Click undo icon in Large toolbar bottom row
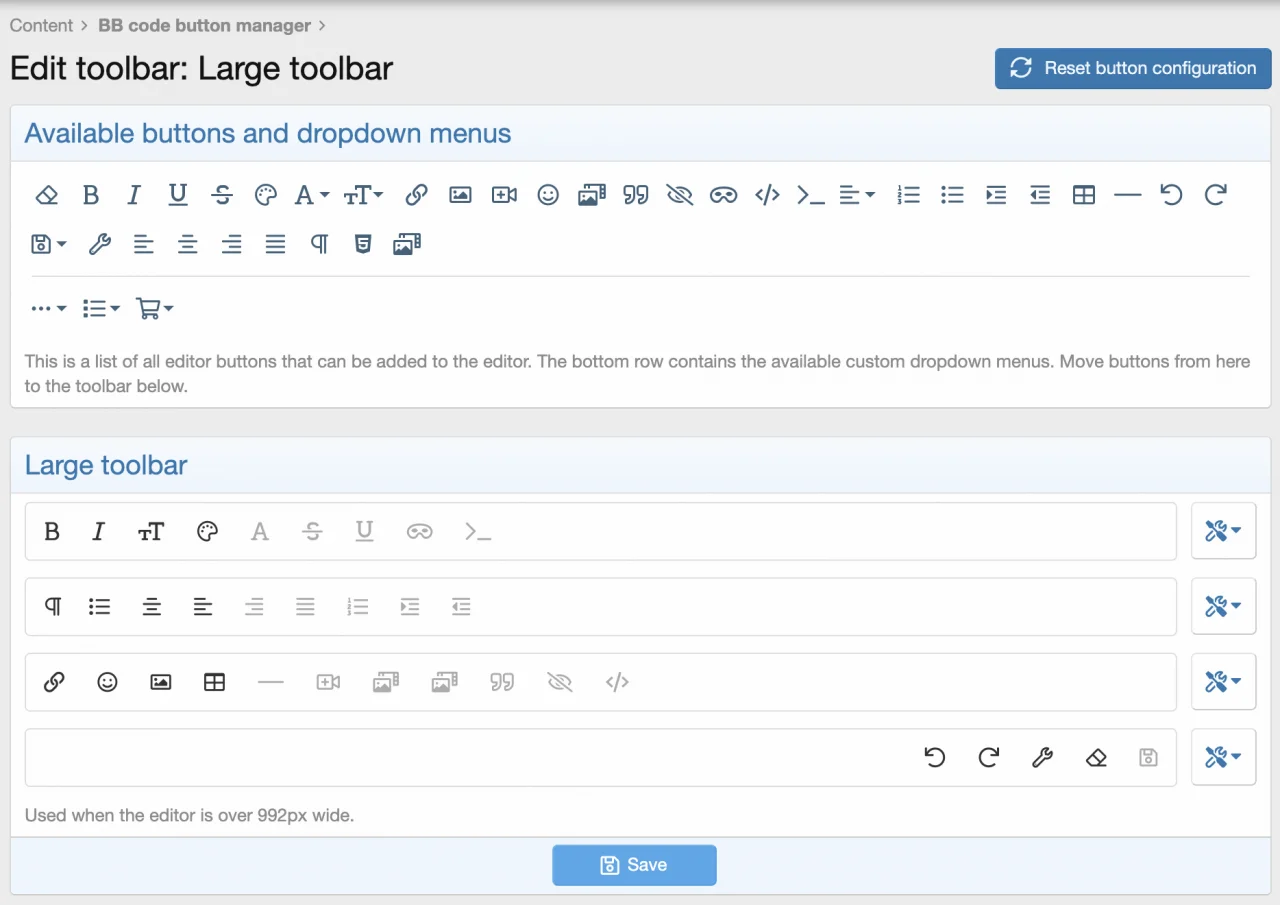The width and height of the screenshot is (1280, 905). pos(935,757)
